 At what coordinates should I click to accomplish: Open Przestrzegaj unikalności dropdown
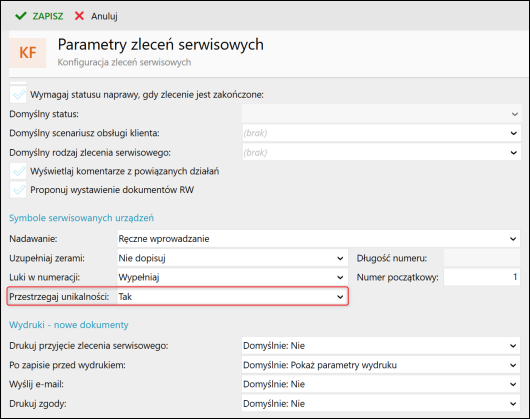(232, 297)
